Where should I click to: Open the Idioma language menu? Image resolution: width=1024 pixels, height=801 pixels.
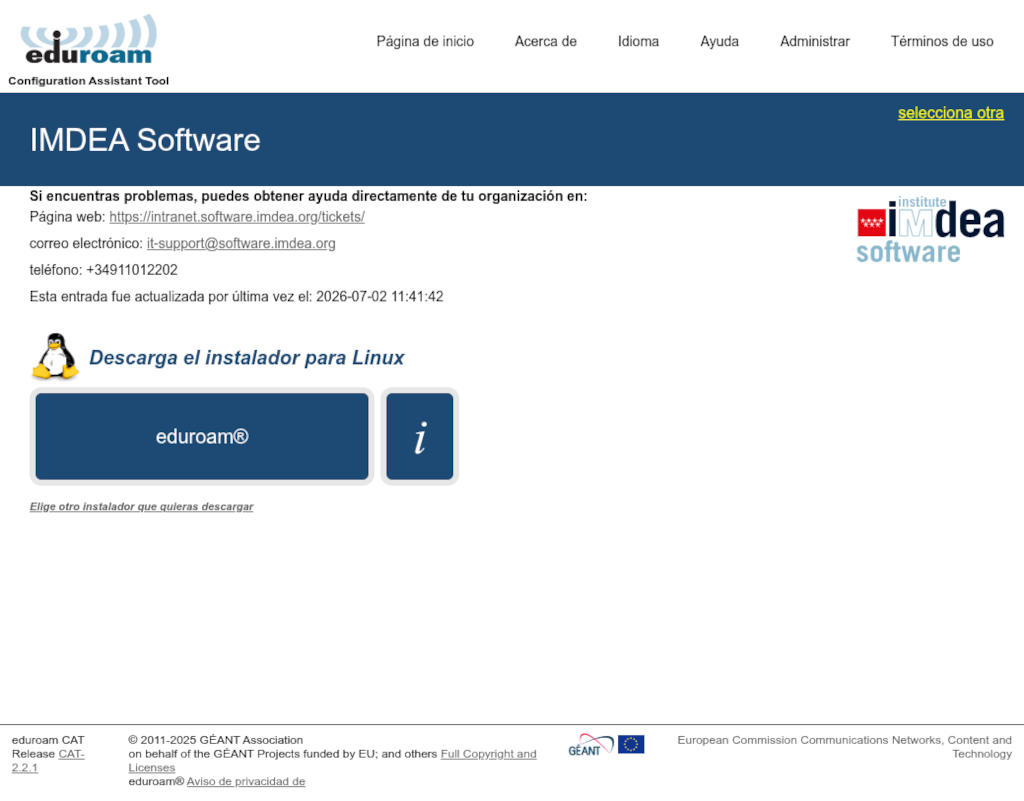click(638, 41)
